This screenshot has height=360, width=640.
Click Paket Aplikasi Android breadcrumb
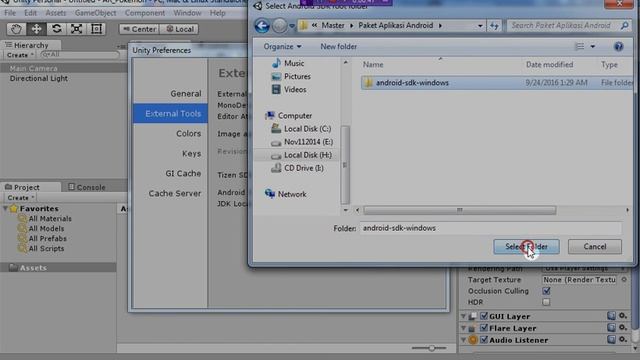coord(396,25)
